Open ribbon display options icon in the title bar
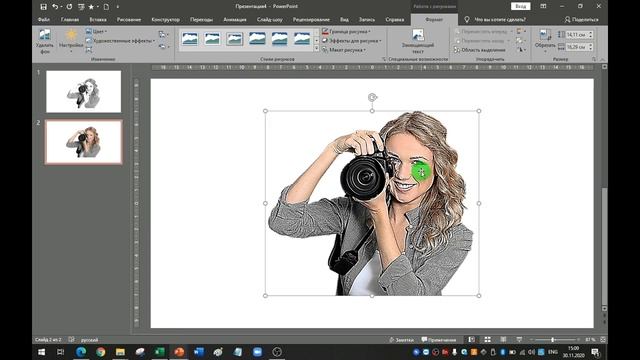This screenshot has width=640, height=360. (x=543, y=6)
